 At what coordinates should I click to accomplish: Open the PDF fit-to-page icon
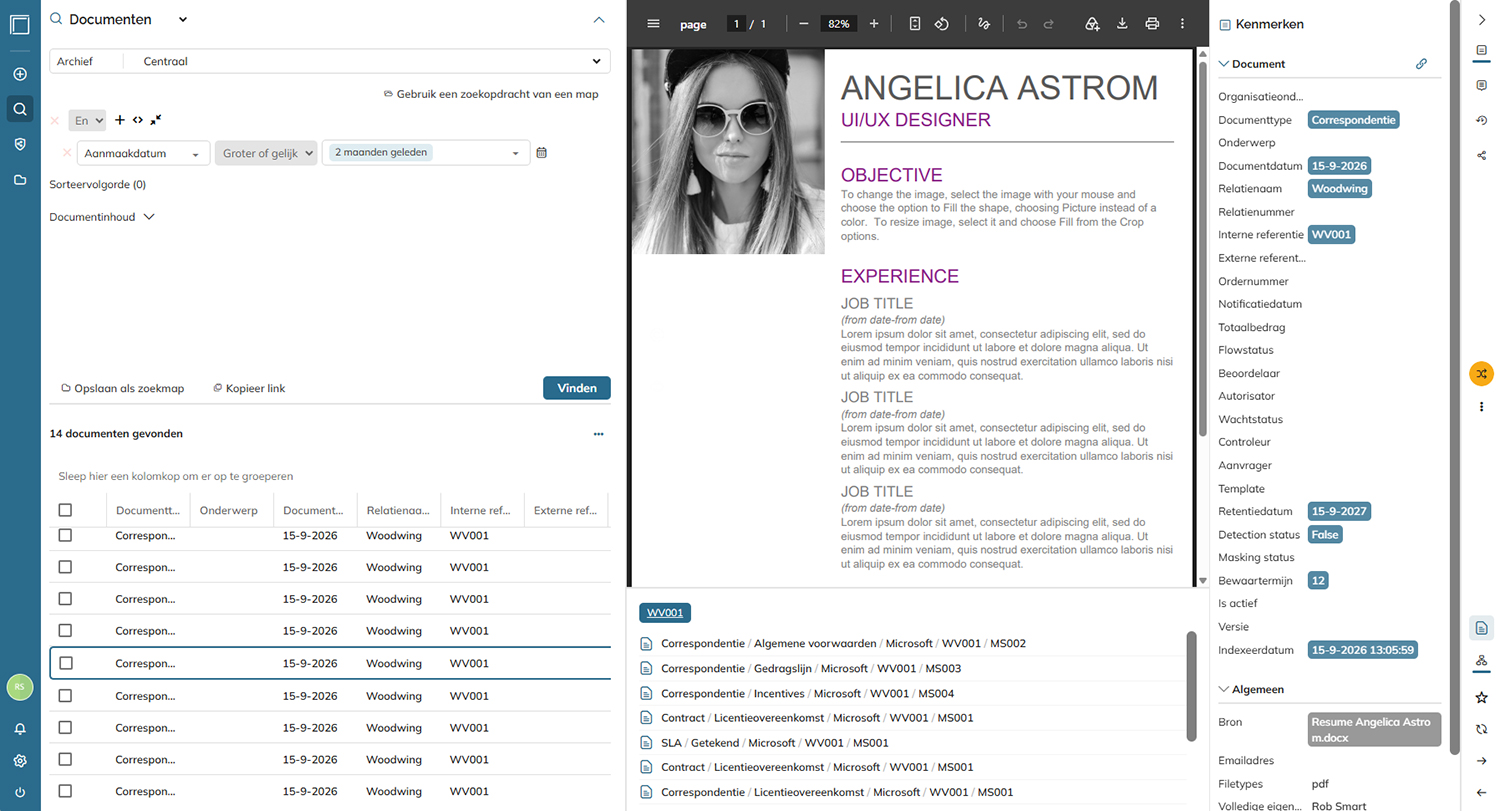click(x=914, y=23)
